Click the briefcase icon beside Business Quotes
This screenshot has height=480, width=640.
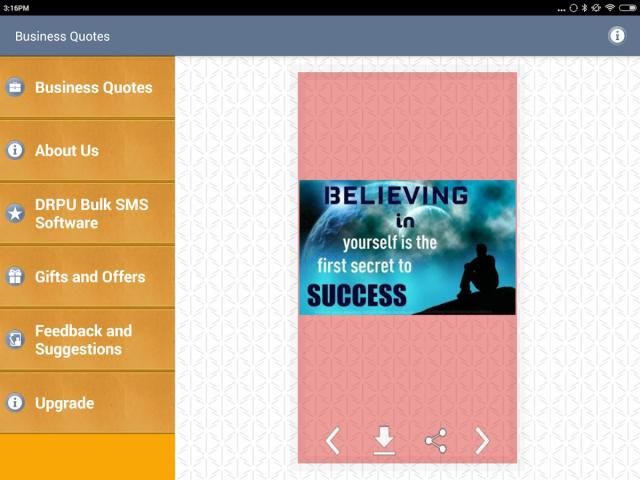[x=15, y=87]
